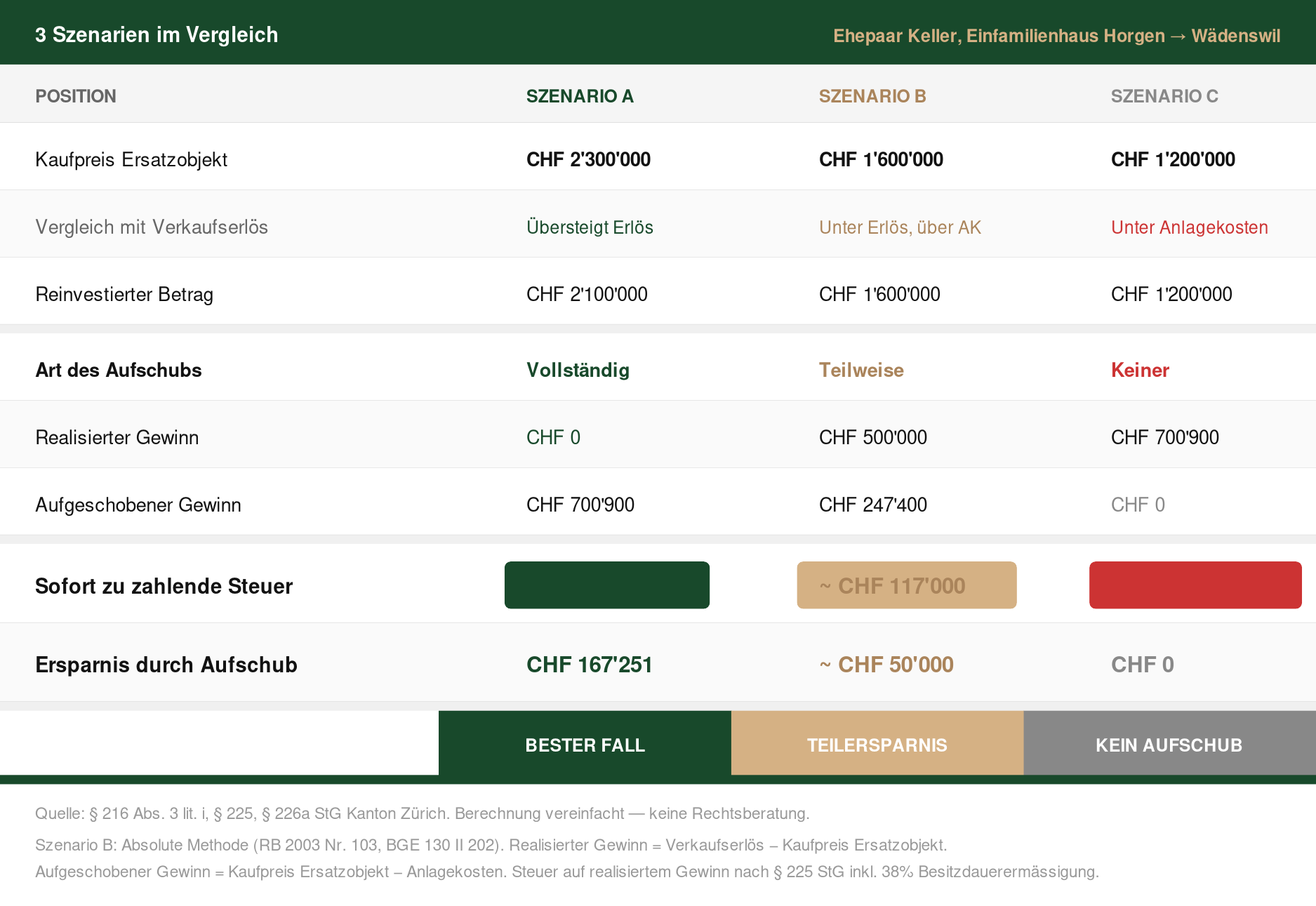Click the green 'Vollständig' value
Screen dimensions: 1316x906
[578, 370]
